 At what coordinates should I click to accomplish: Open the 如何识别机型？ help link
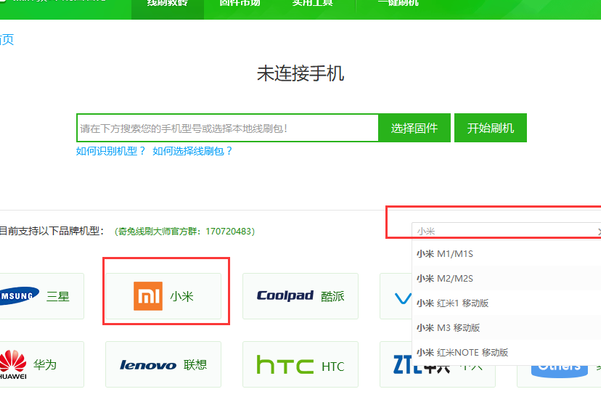(x=111, y=151)
